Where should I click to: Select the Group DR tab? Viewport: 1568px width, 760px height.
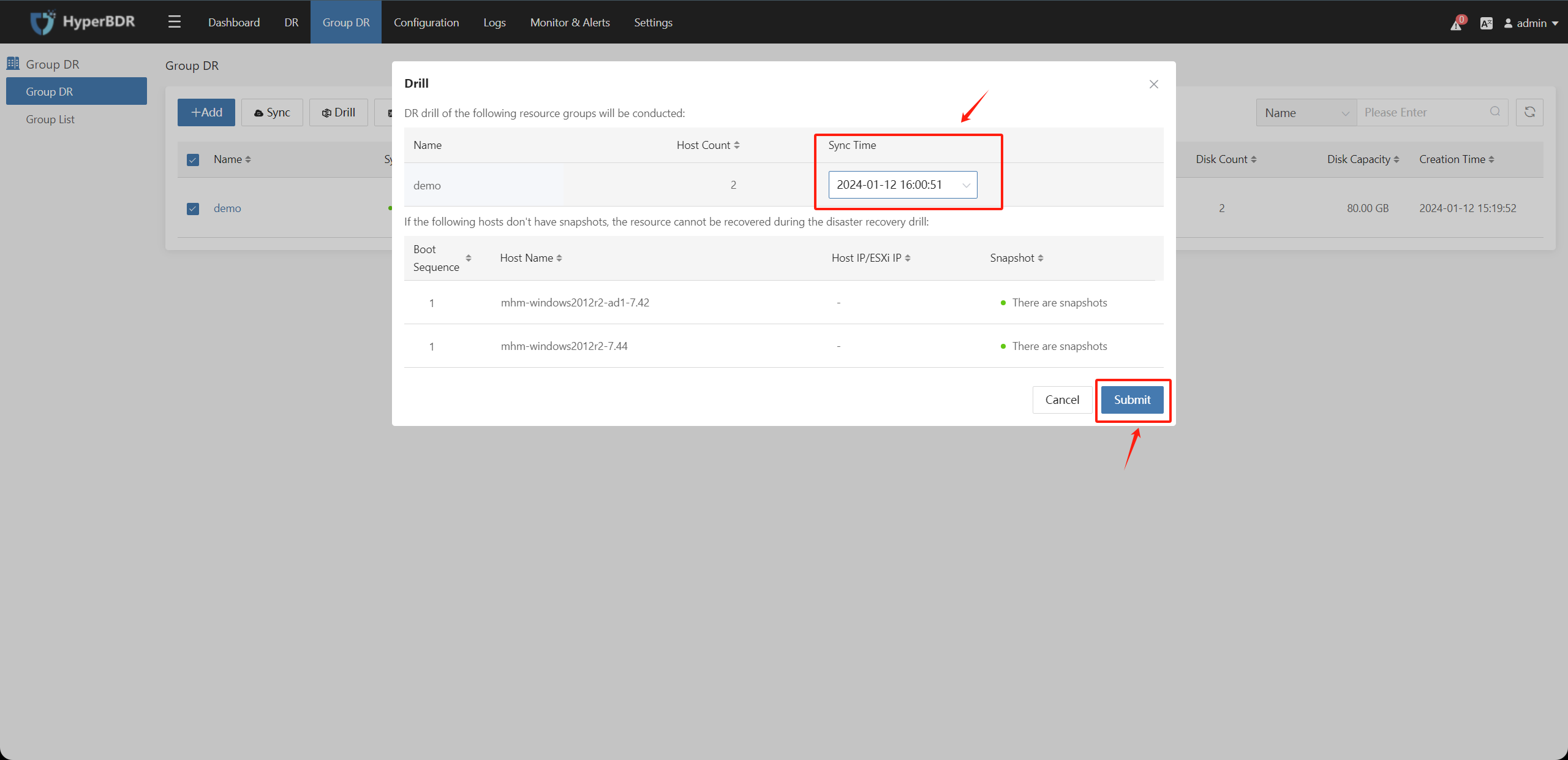pos(345,22)
